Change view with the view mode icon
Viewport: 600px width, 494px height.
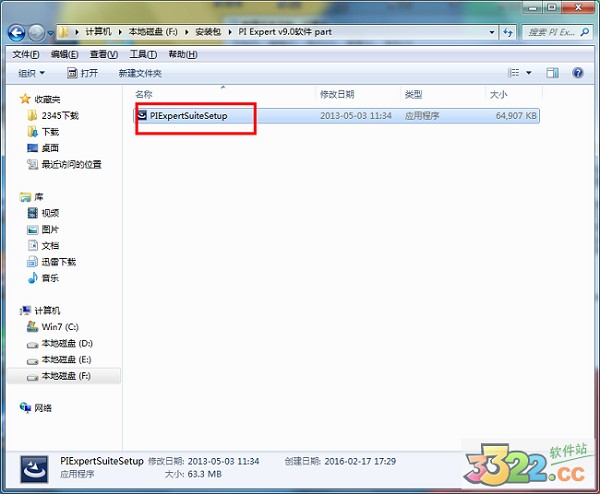click(513, 72)
